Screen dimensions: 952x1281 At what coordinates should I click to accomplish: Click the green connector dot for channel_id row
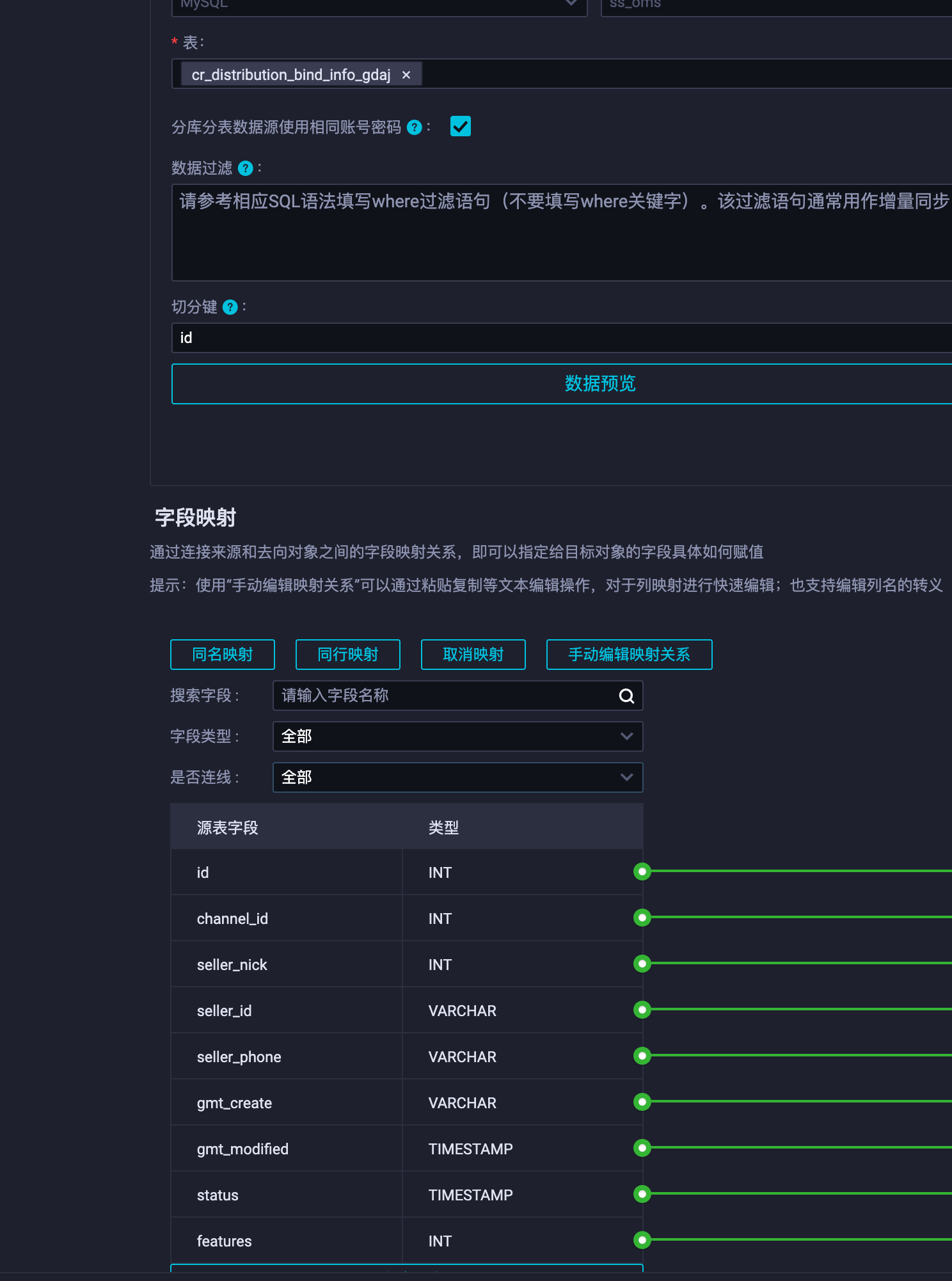click(642, 918)
